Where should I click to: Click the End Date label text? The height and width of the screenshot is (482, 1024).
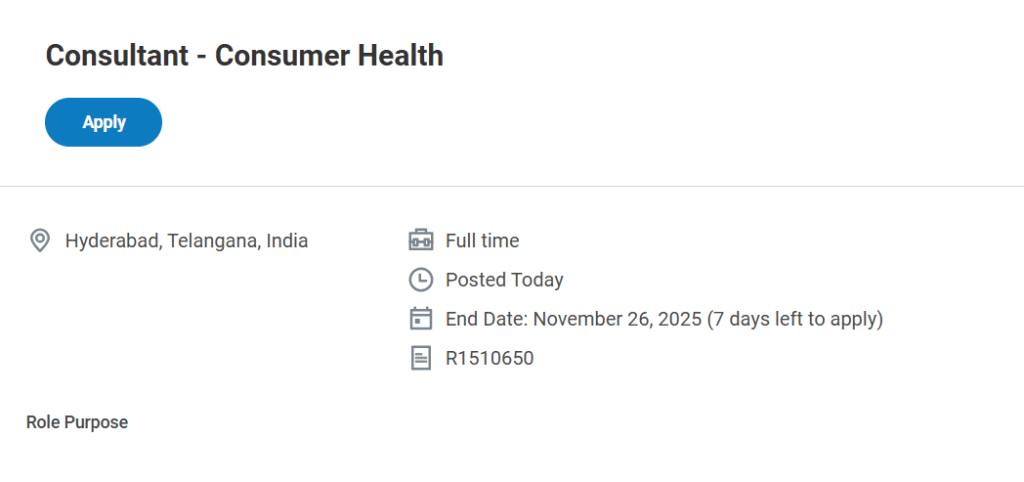[486, 319]
